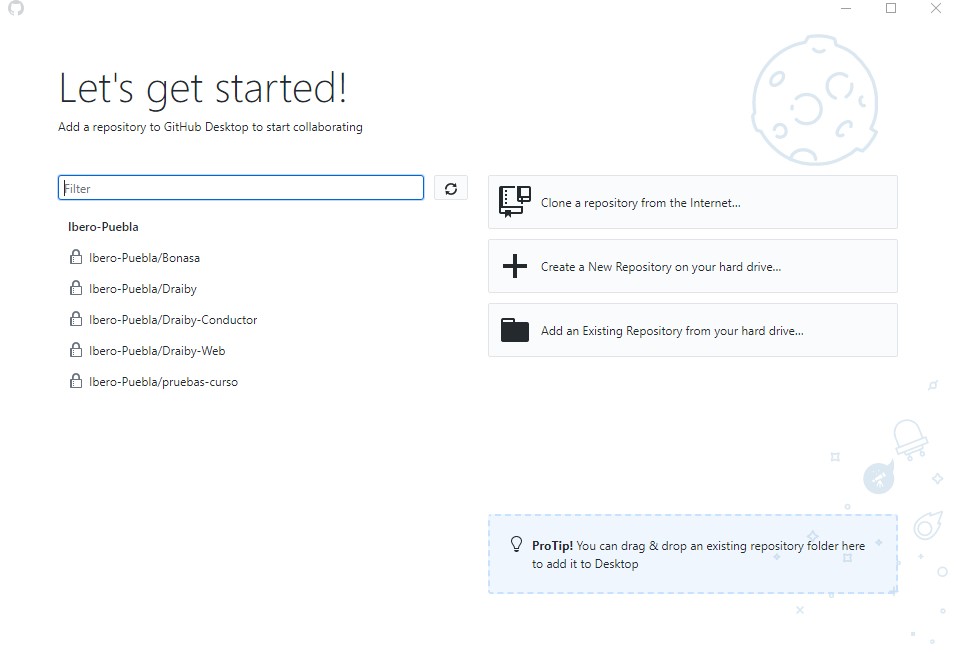Click the lock icon beside Ibero-Puebla/Draiby-Conductor
The height and width of the screenshot is (653, 957).
tap(76, 319)
